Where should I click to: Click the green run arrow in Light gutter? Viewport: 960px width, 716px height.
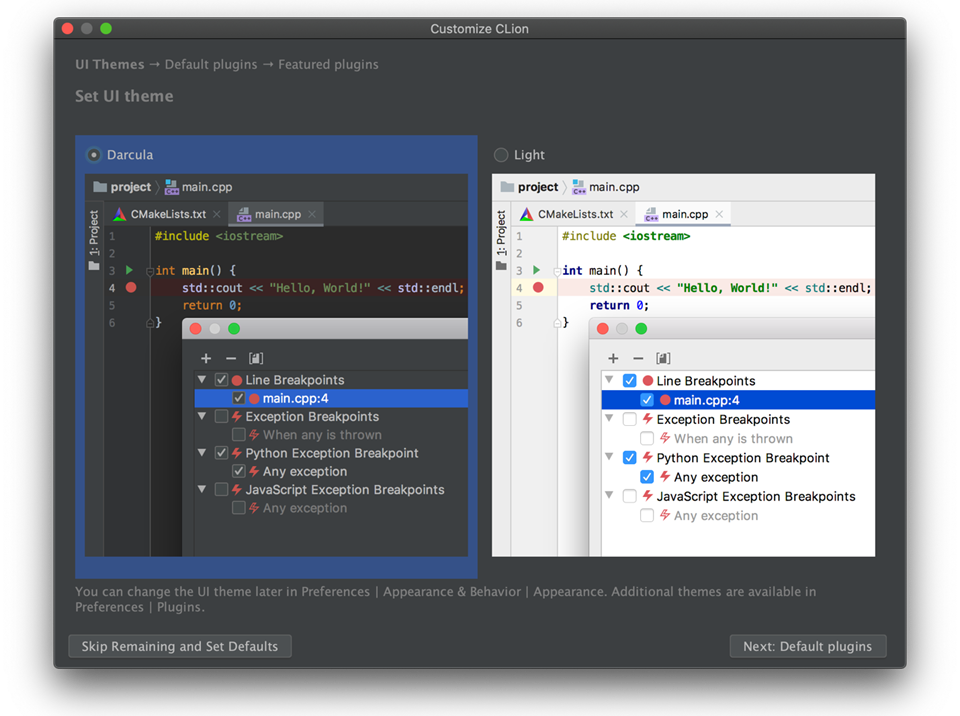point(536,270)
